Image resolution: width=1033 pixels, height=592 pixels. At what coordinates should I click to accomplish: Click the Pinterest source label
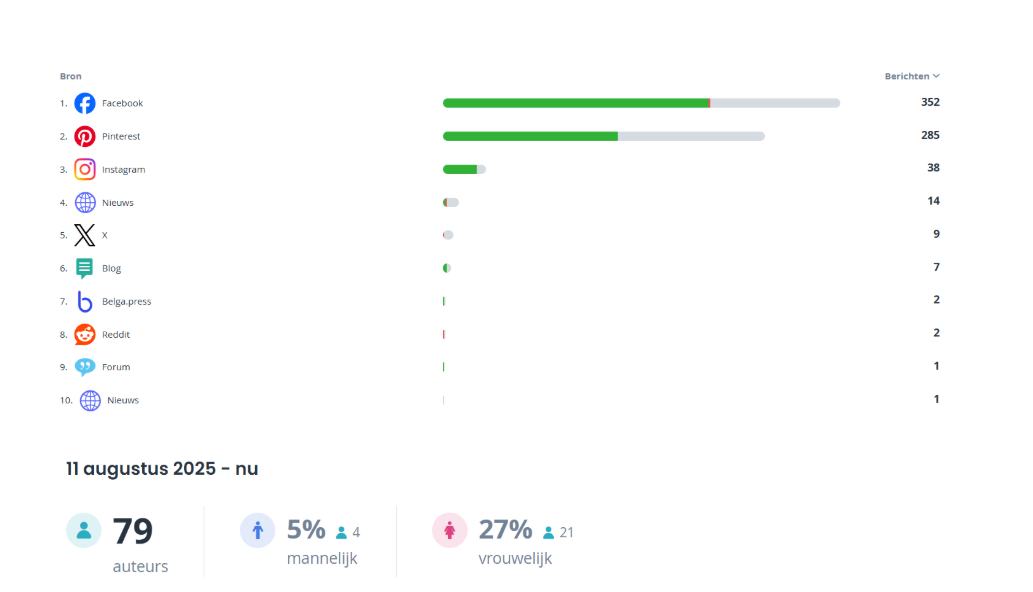pos(121,135)
